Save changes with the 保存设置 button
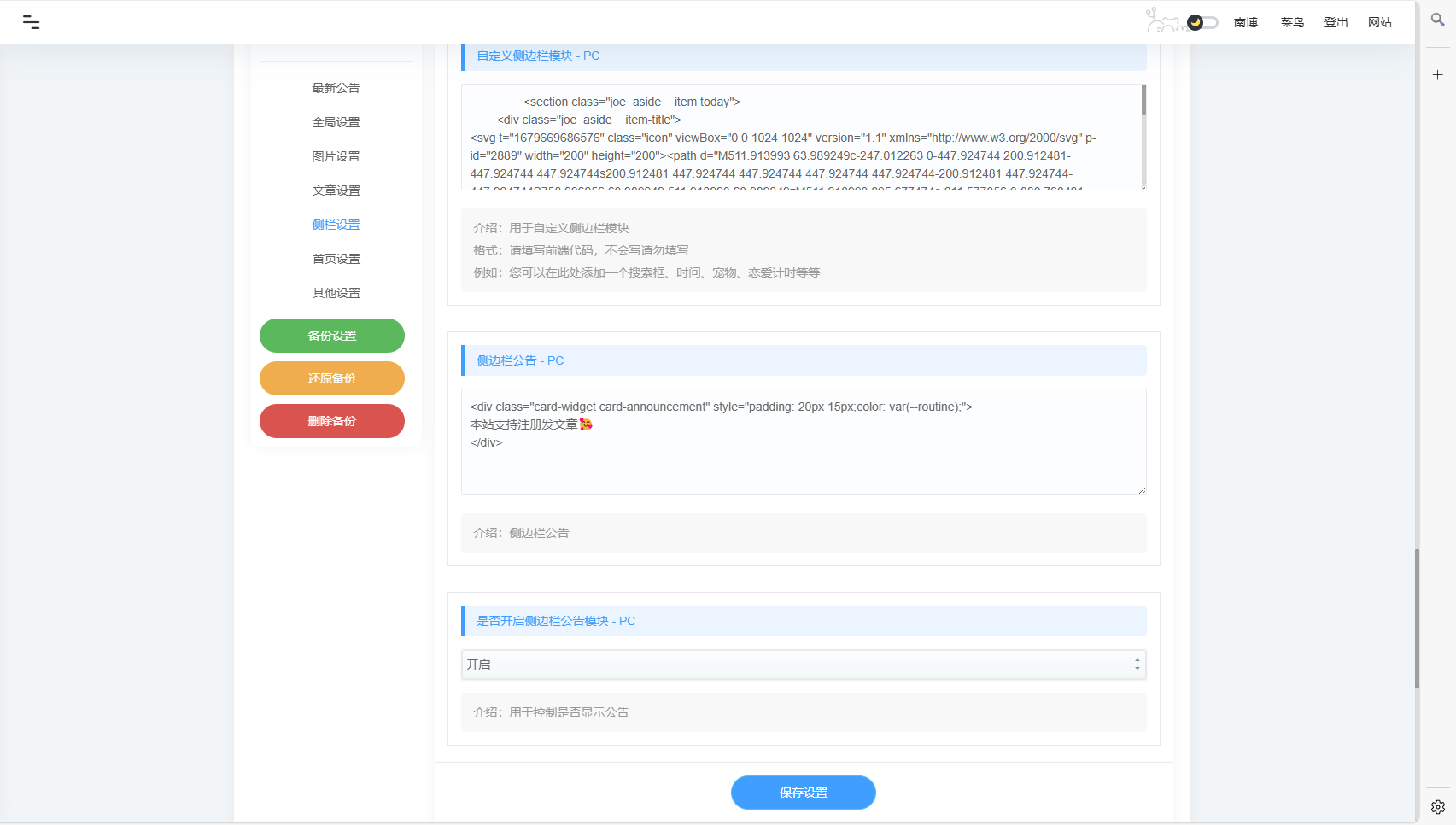Image resolution: width=1456 pixels, height=825 pixels. (x=803, y=793)
